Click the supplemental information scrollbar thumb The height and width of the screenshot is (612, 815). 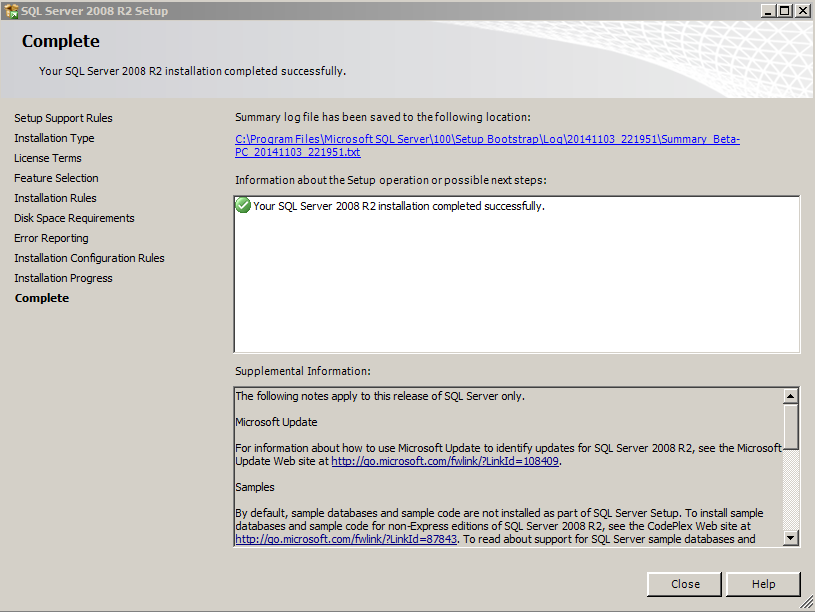tap(791, 426)
